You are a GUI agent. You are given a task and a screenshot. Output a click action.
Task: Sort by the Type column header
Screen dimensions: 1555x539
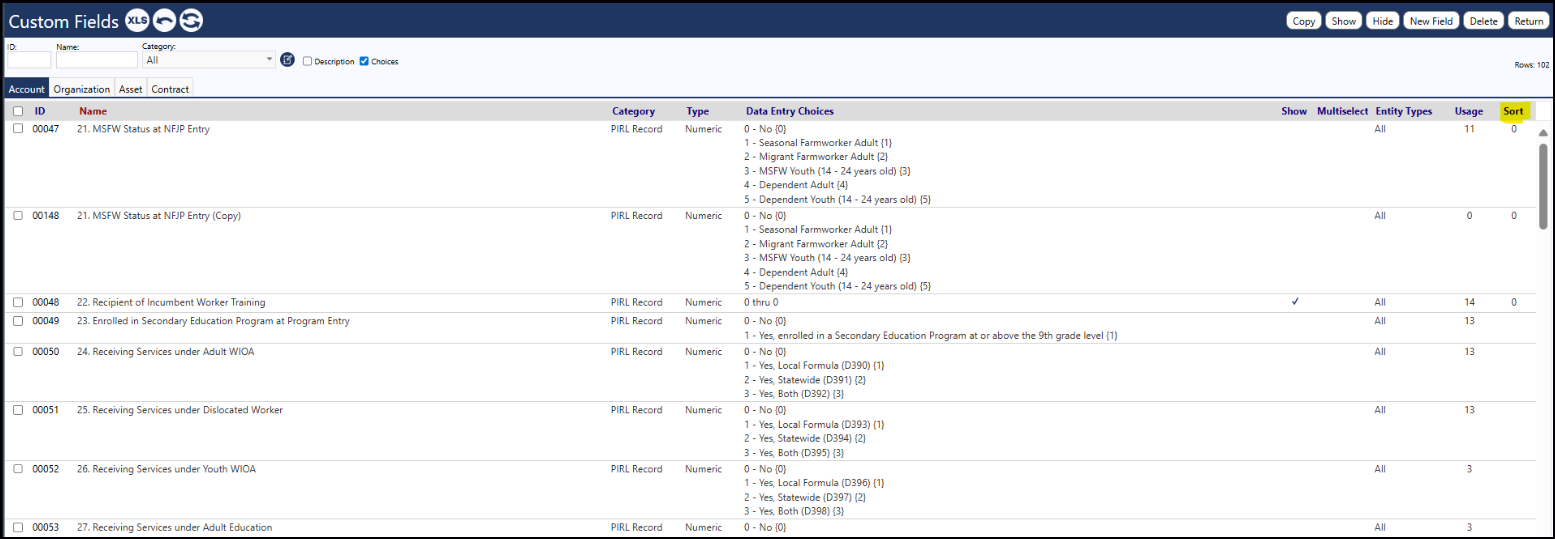point(697,111)
